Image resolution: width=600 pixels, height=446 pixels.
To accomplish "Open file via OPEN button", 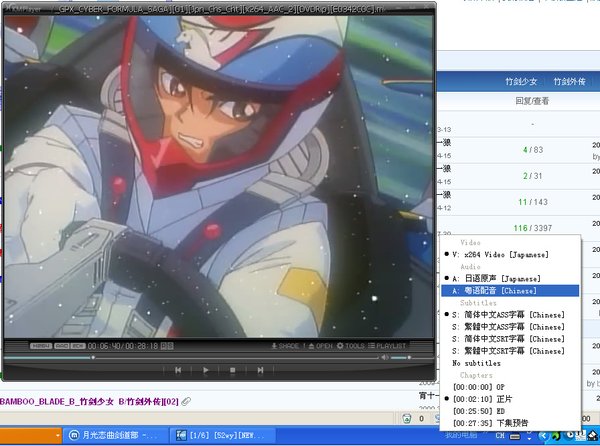I will tap(320, 346).
